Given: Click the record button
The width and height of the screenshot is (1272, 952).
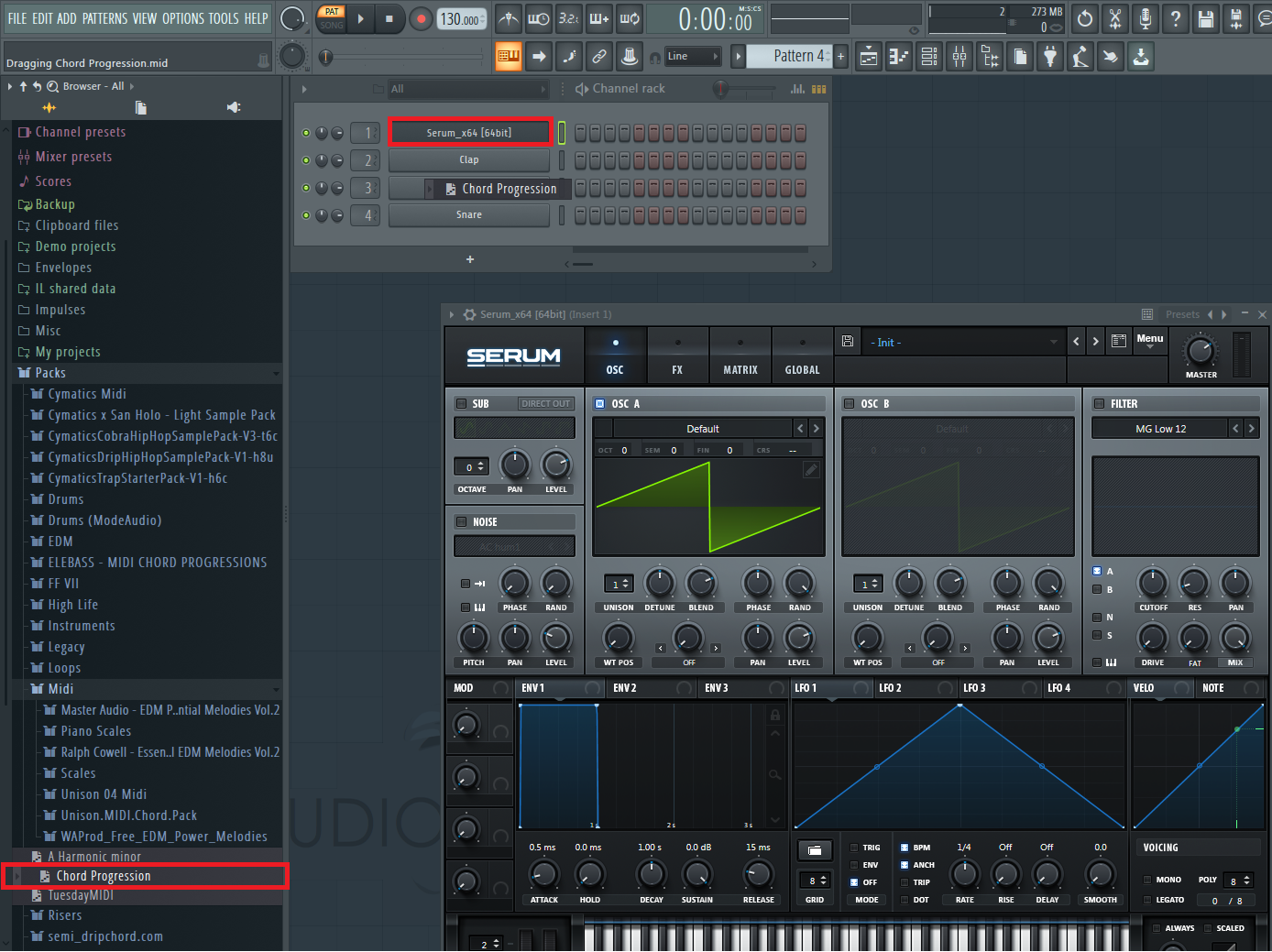Looking at the screenshot, I should 421,18.
